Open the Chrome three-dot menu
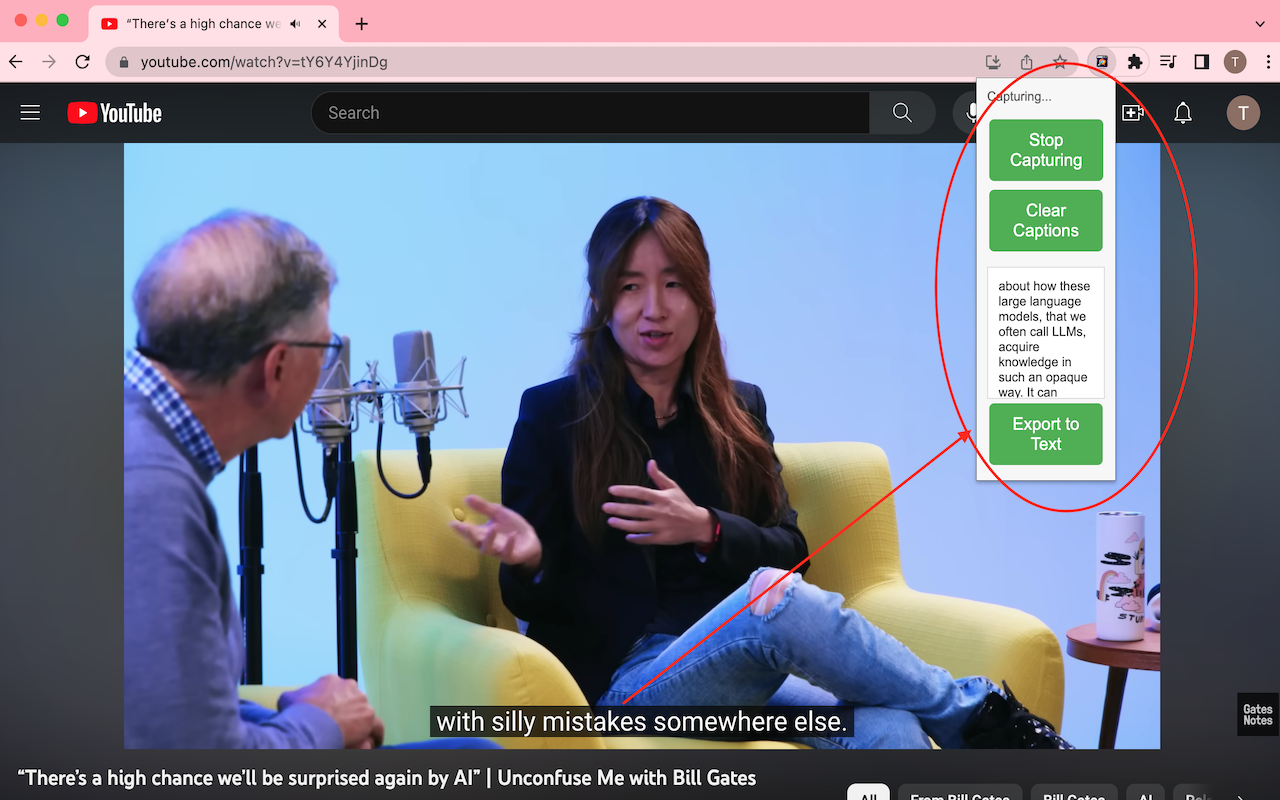Screen dimensions: 1280x800 click(x=1266, y=62)
